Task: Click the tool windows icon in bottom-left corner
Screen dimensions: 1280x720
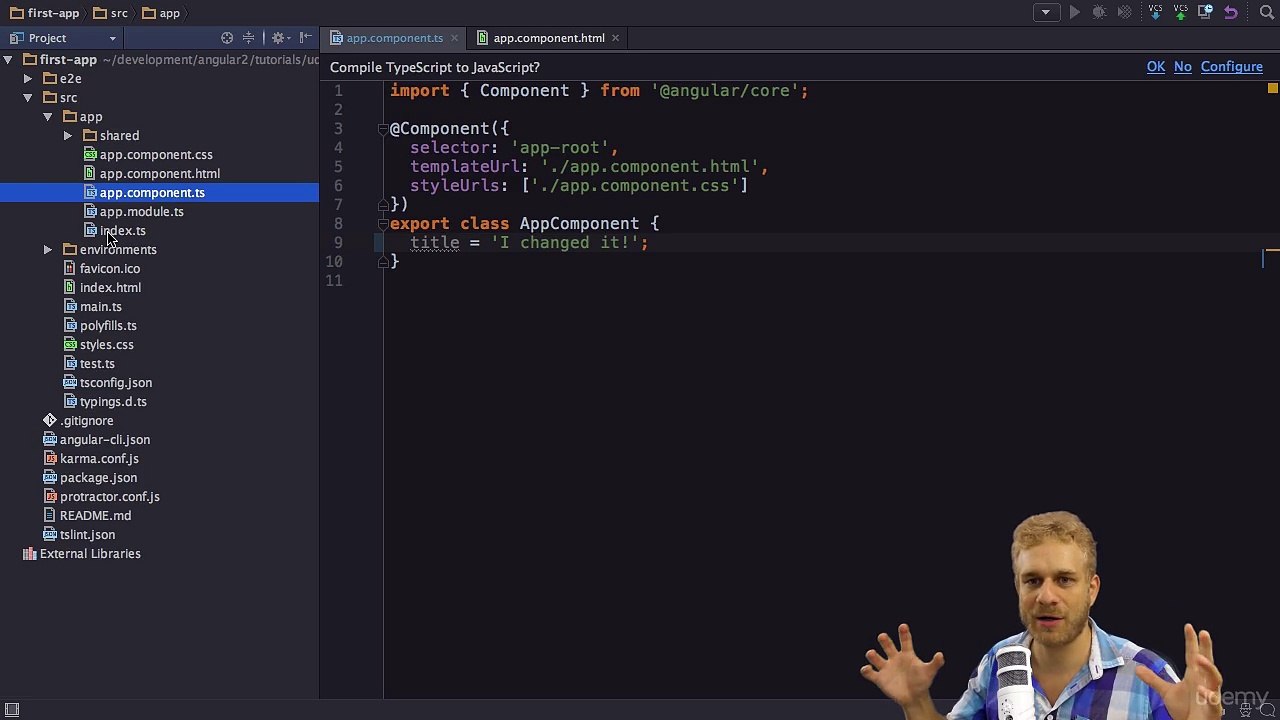Action: tap(12, 709)
